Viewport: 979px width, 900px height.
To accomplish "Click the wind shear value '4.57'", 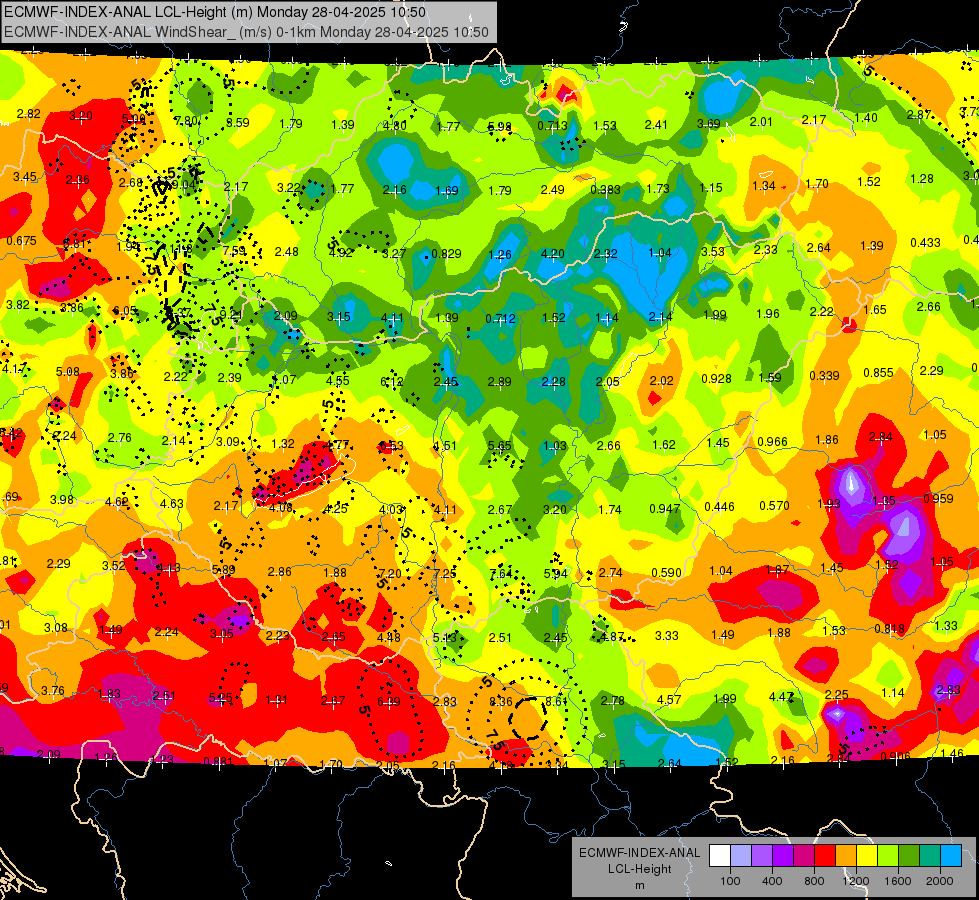I will click(669, 700).
